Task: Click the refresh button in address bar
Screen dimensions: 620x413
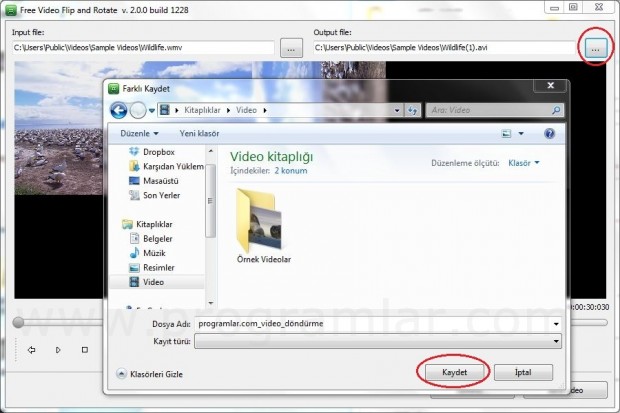Action: tap(412, 110)
